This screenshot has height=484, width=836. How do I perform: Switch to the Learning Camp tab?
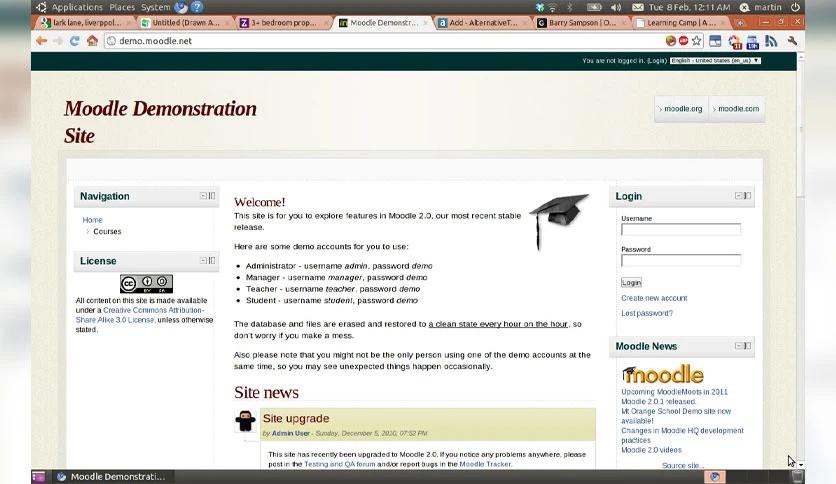coord(681,23)
